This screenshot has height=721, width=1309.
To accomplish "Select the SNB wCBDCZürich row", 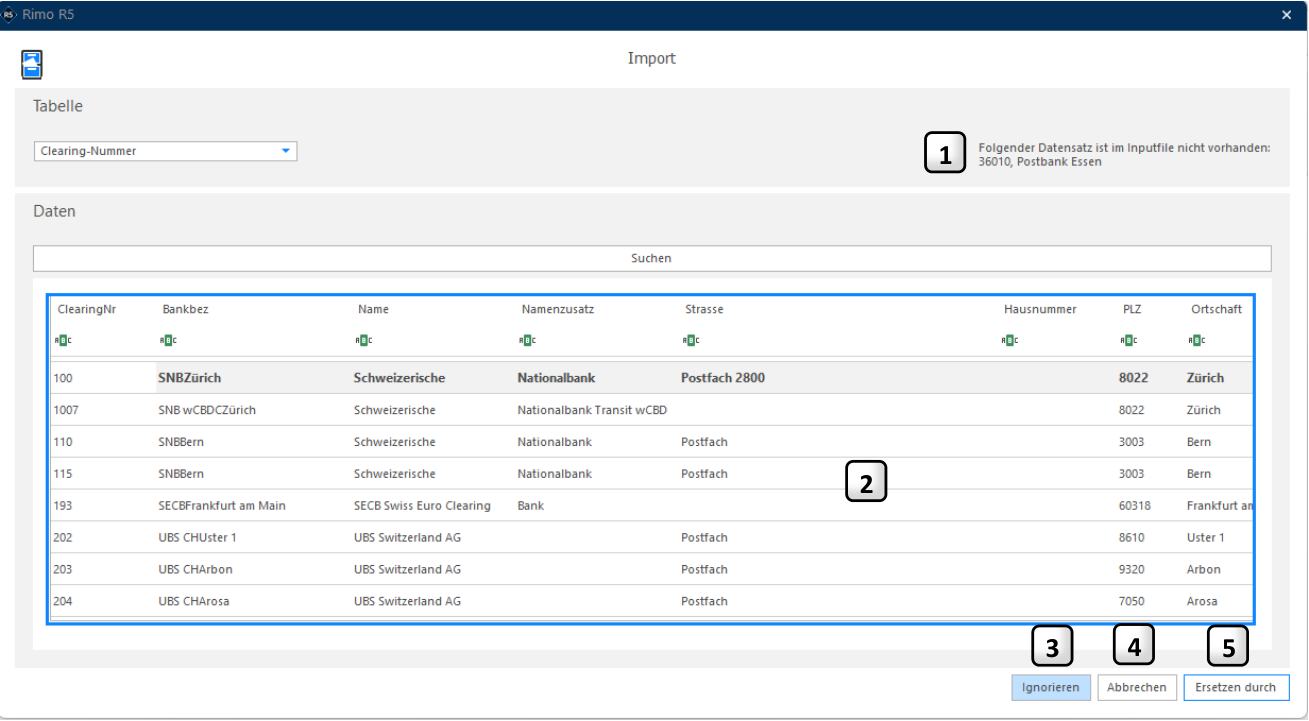I will tap(651, 410).
